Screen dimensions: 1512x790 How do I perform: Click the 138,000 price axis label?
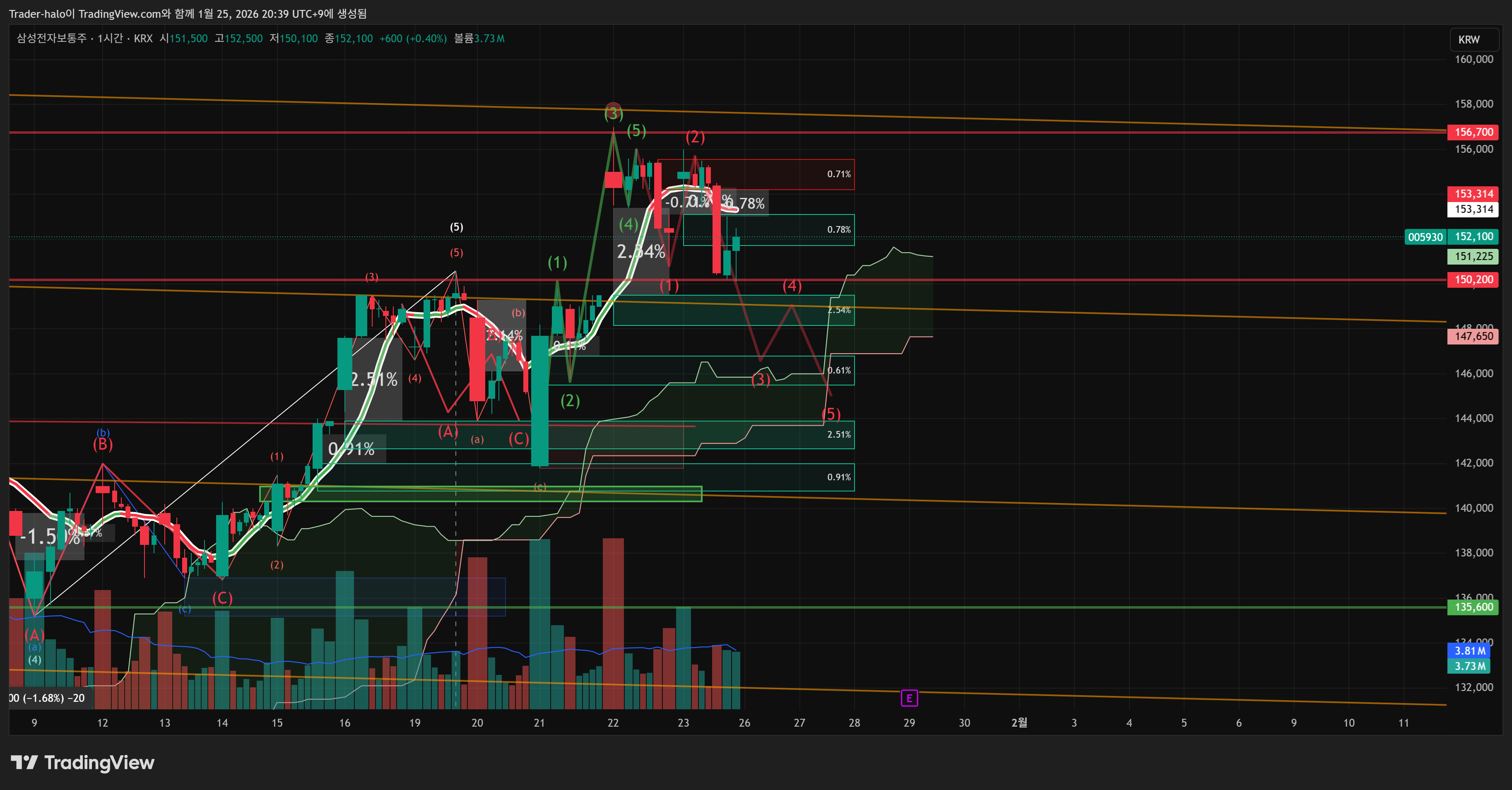1474,553
